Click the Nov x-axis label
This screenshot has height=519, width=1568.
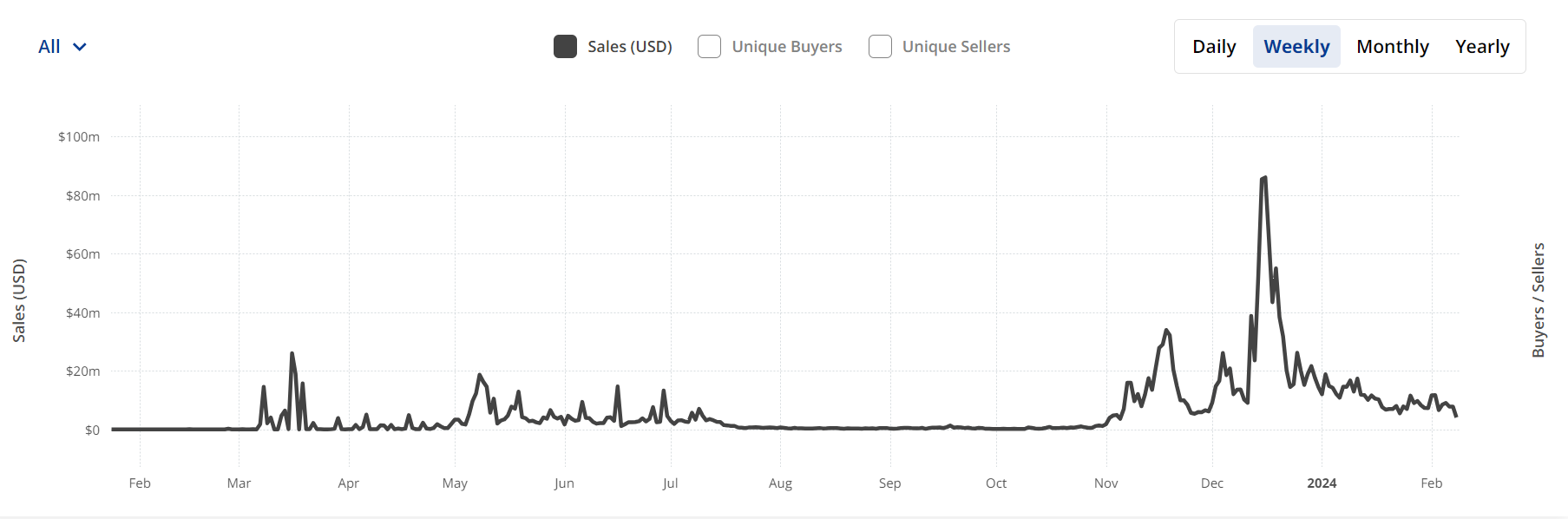[1105, 483]
